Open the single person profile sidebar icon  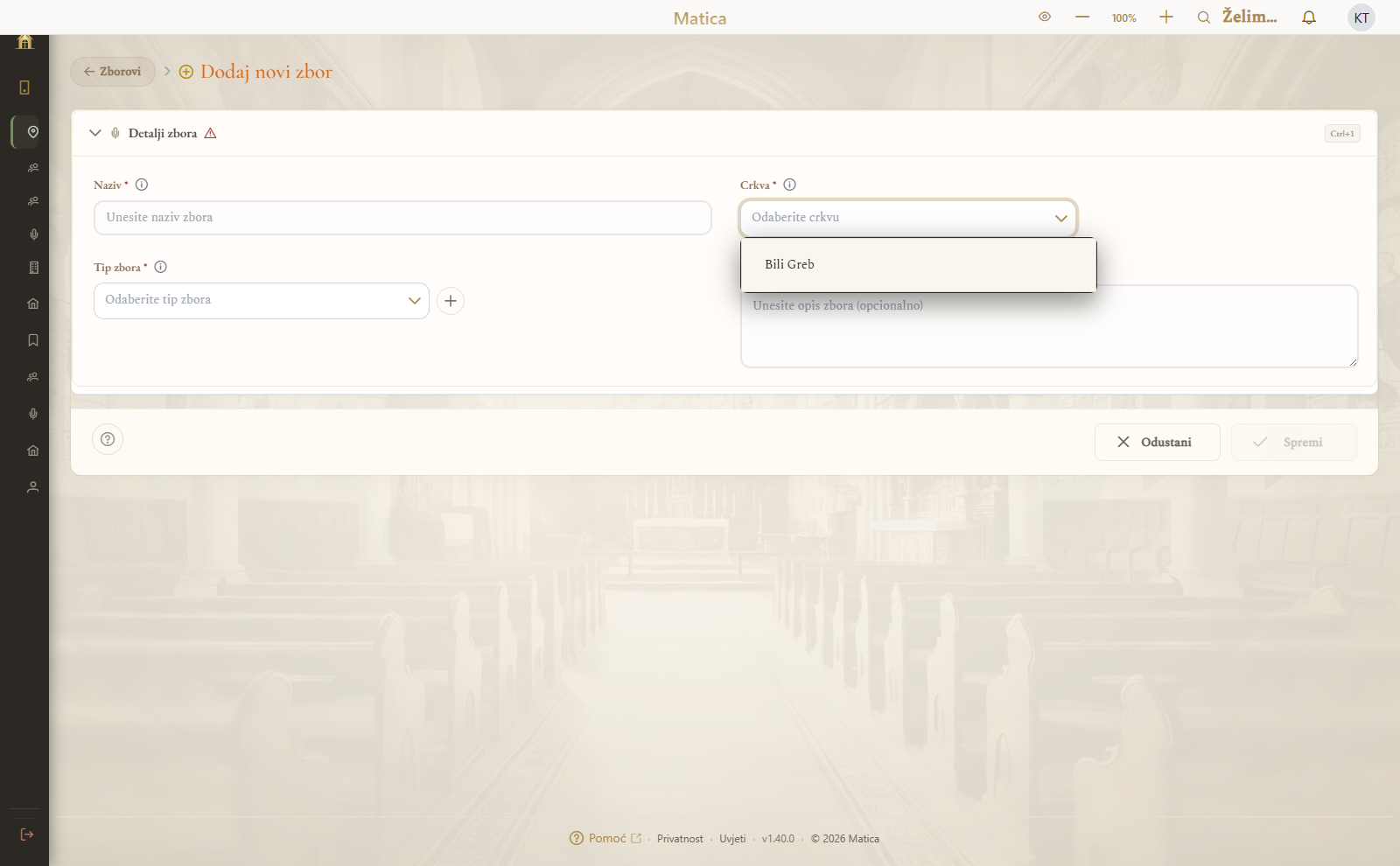tap(33, 487)
